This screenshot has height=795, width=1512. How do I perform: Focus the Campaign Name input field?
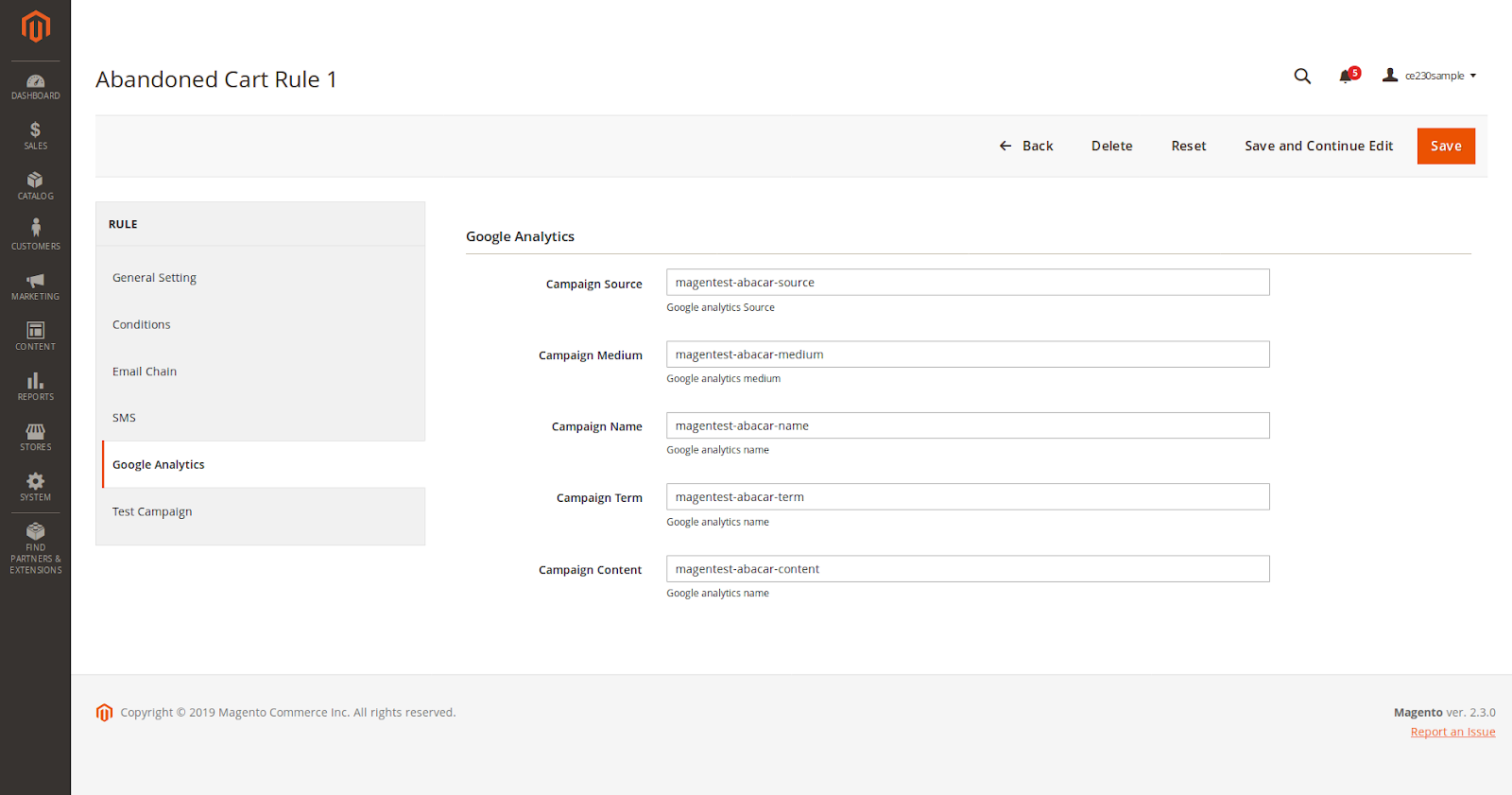coord(968,425)
